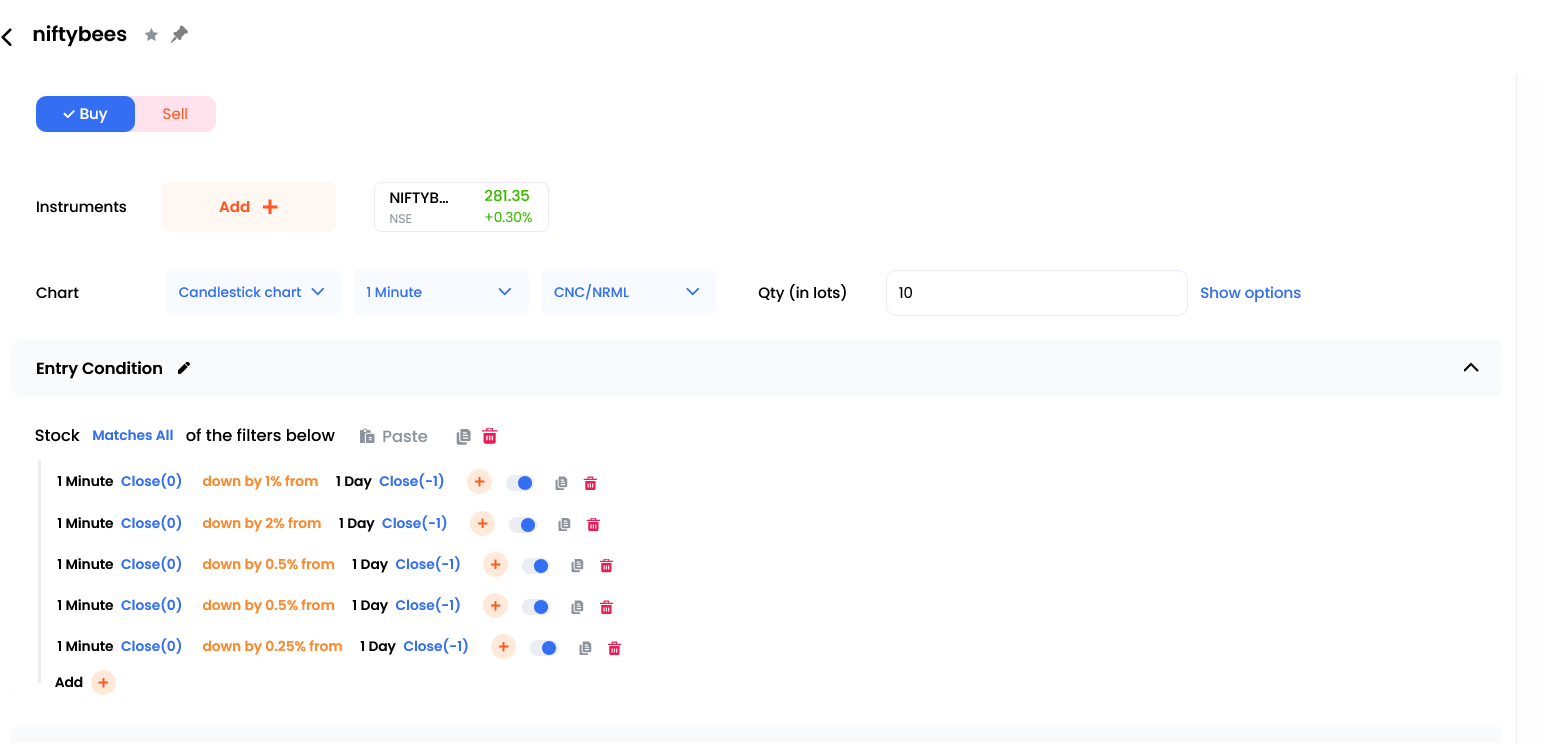
Task: Delete the whole filter group next to Paste
Action: [490, 436]
